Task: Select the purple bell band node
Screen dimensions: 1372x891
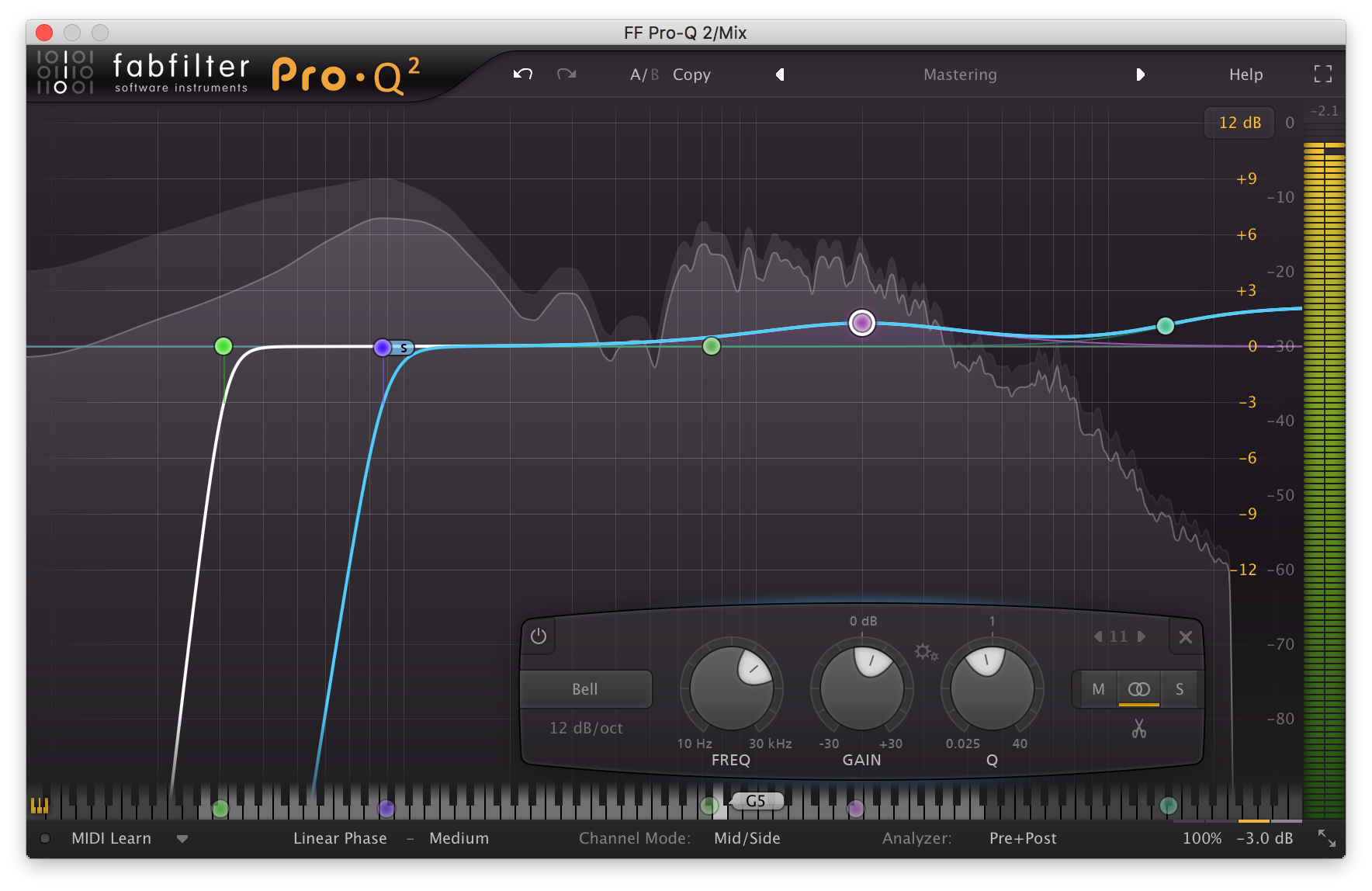Action: (862, 322)
